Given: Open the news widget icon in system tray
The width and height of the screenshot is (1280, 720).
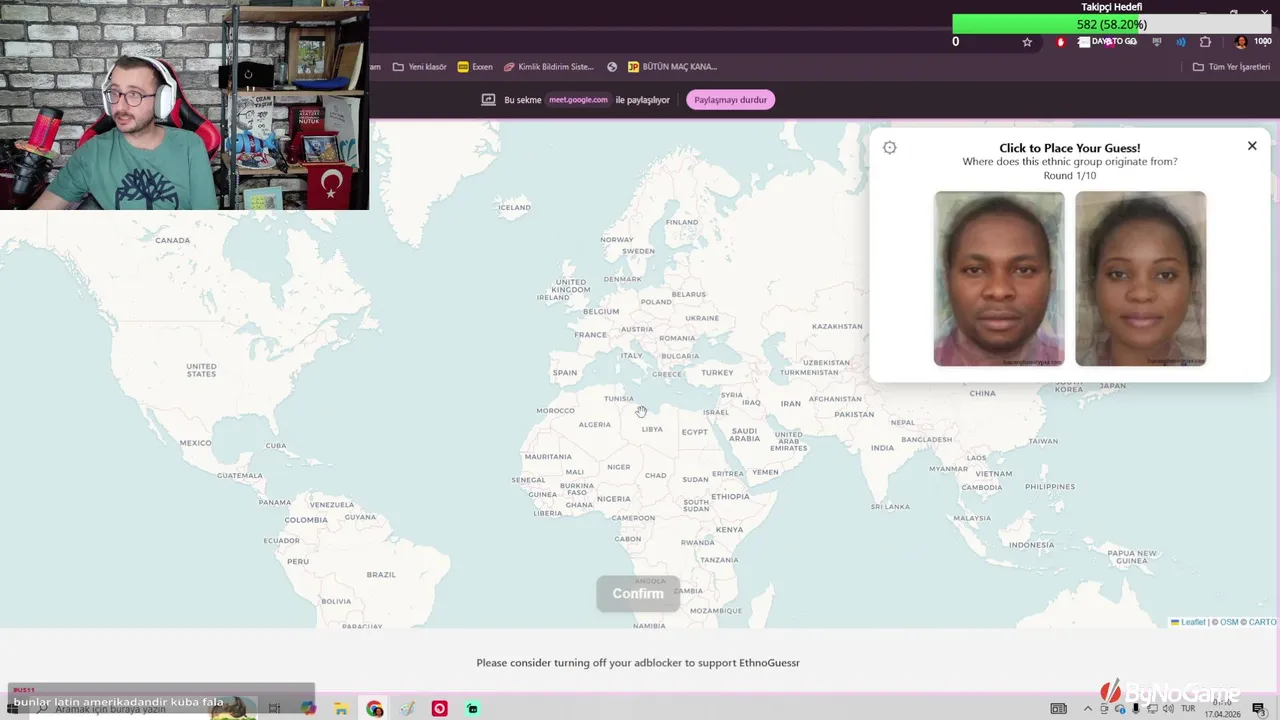Looking at the screenshot, I should [1058, 709].
